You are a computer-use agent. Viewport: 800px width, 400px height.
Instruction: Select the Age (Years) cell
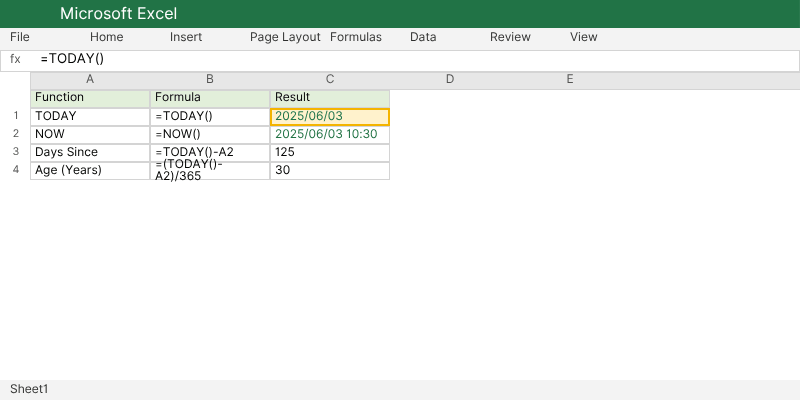click(x=90, y=170)
